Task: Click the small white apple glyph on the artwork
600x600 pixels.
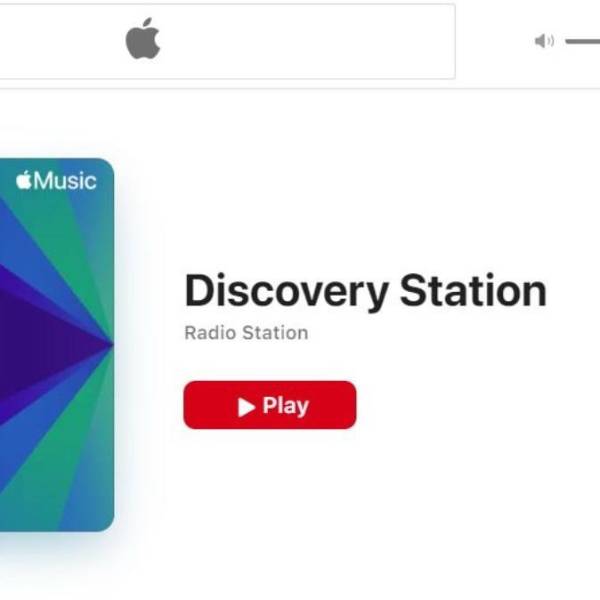Action: tap(24, 180)
